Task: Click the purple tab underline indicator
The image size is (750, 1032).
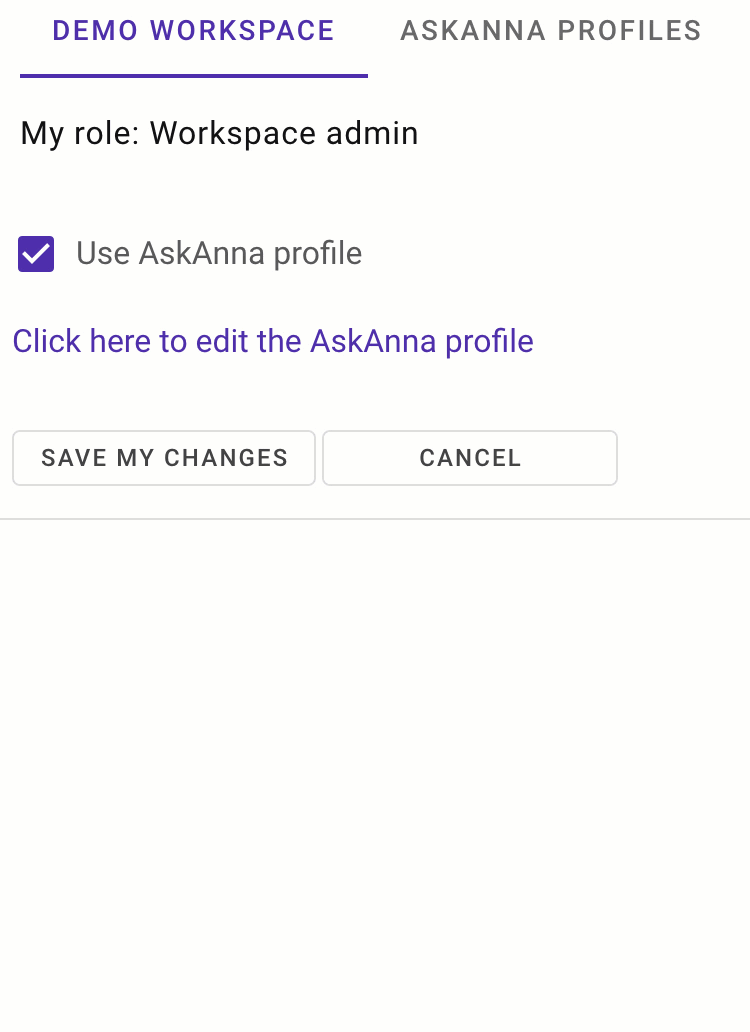Action: coord(193,71)
